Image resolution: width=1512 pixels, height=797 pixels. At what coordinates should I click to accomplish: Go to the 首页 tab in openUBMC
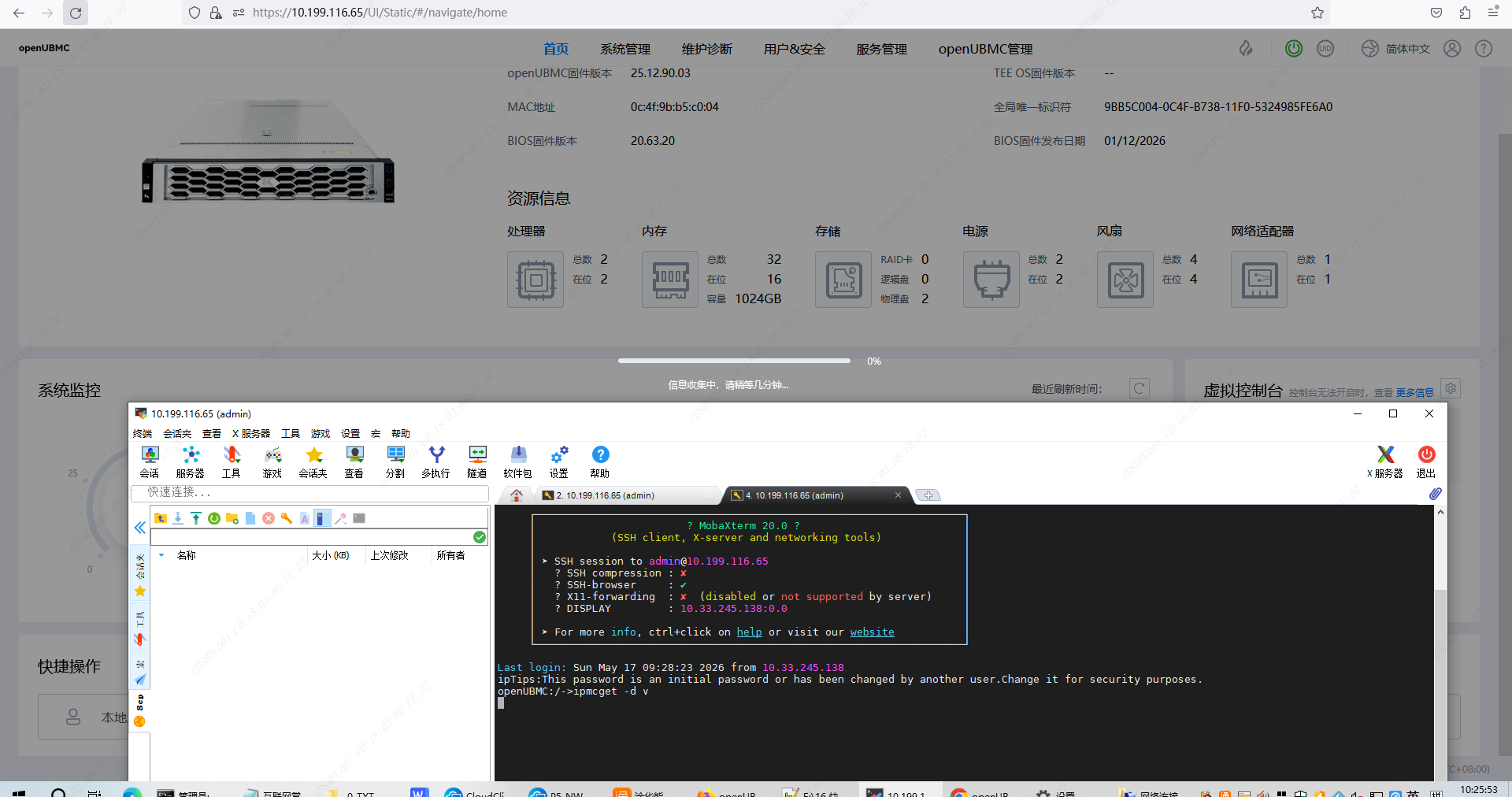pos(556,49)
